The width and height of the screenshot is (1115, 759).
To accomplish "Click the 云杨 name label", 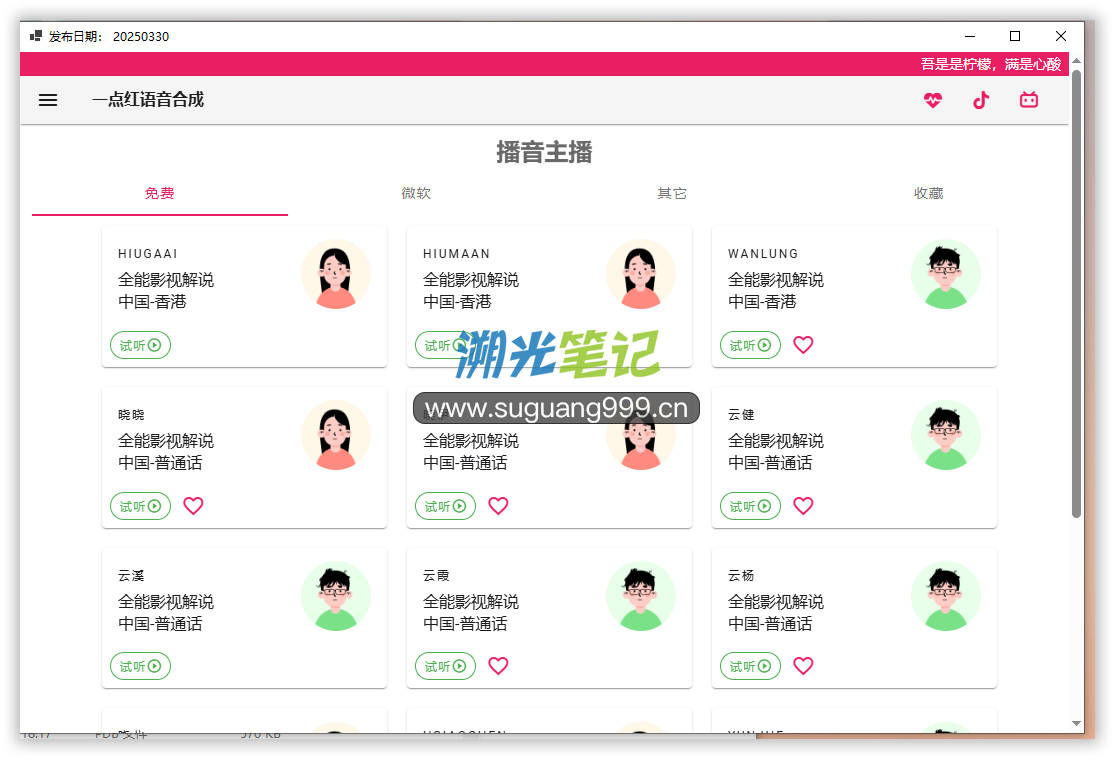I will point(741,575).
